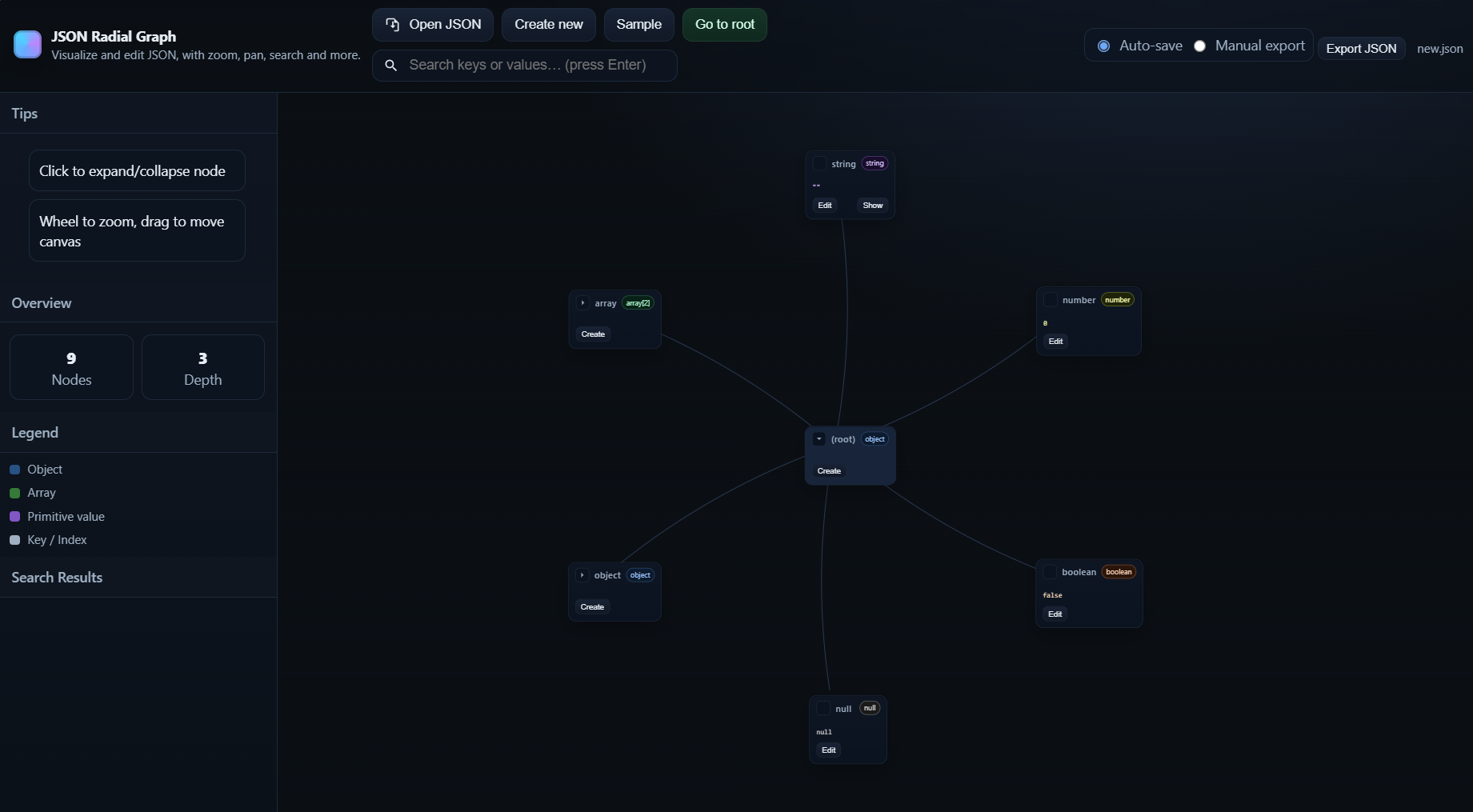1473x812 pixels.
Task: Click the Key / Index legend label
Action: point(57,540)
